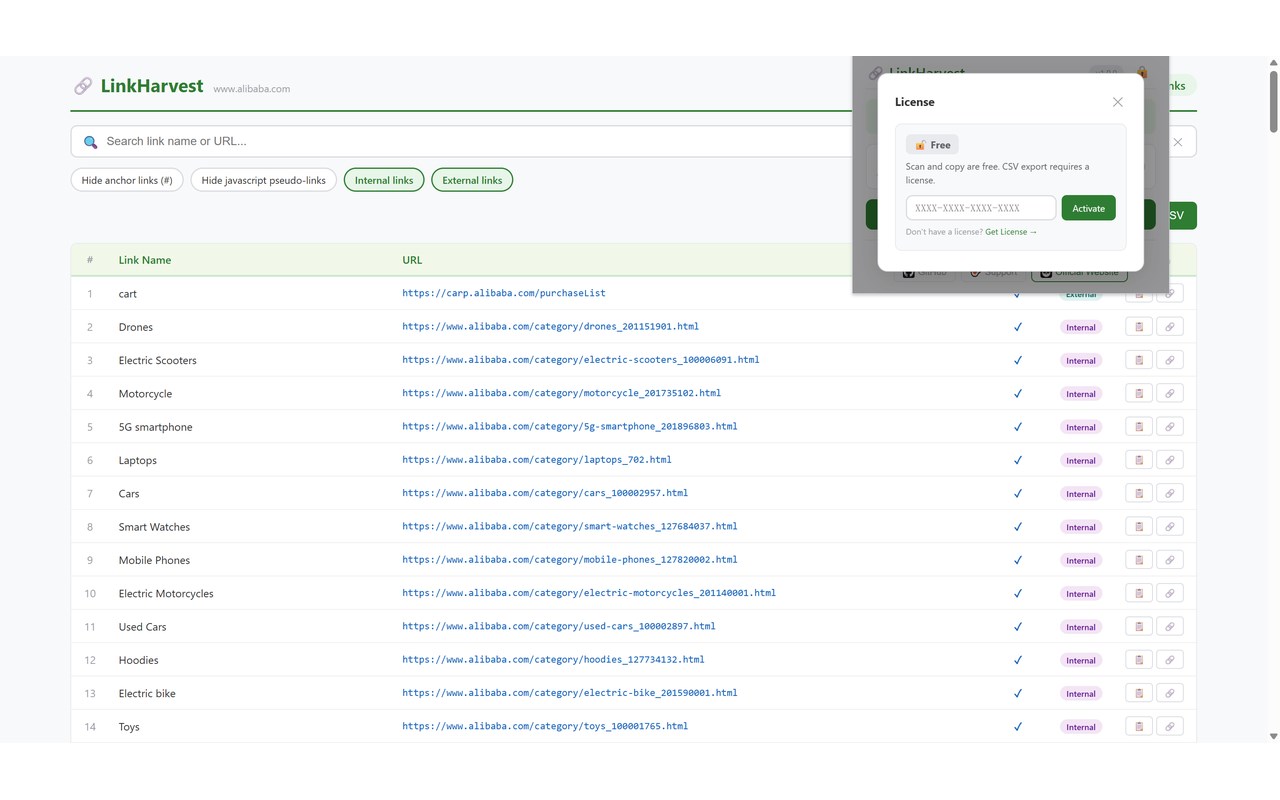Toggle the Hide javascript pseudo-links filter
The width and height of the screenshot is (1280, 800).
tap(264, 180)
